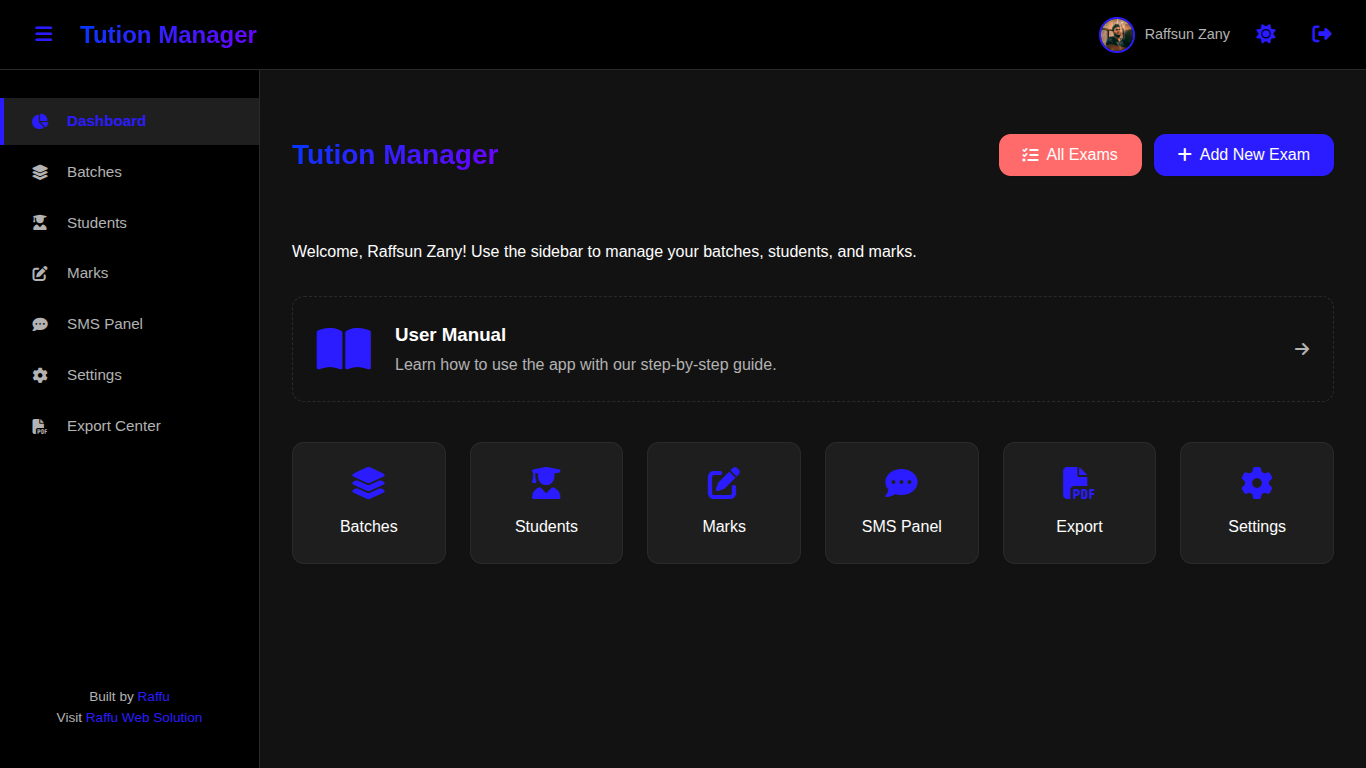Select Settings from the sidebar menu
This screenshot has height=768, width=1366.
click(x=94, y=374)
